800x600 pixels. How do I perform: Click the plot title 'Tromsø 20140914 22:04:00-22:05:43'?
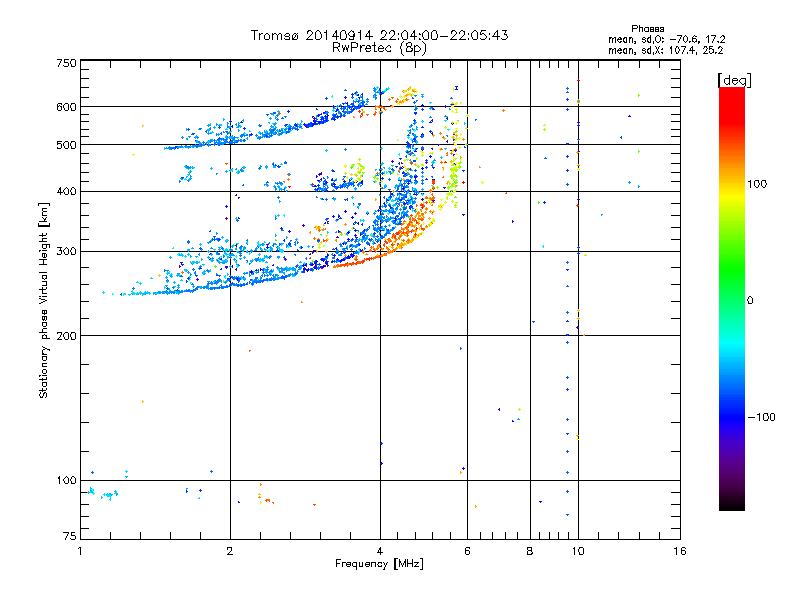pyautogui.click(x=379, y=35)
